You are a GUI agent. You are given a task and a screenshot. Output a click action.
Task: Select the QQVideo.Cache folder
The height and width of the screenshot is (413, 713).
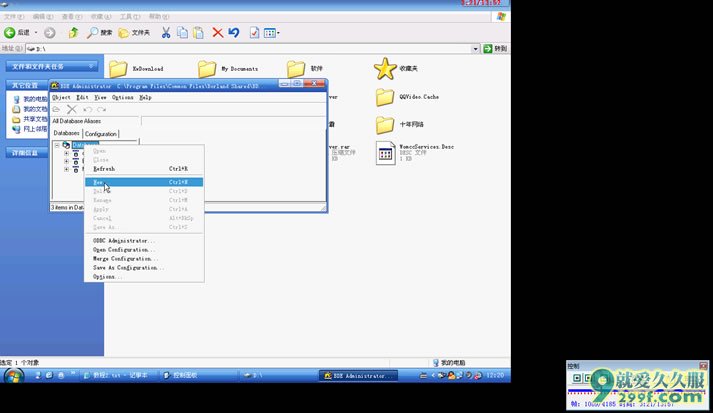[x=407, y=97]
